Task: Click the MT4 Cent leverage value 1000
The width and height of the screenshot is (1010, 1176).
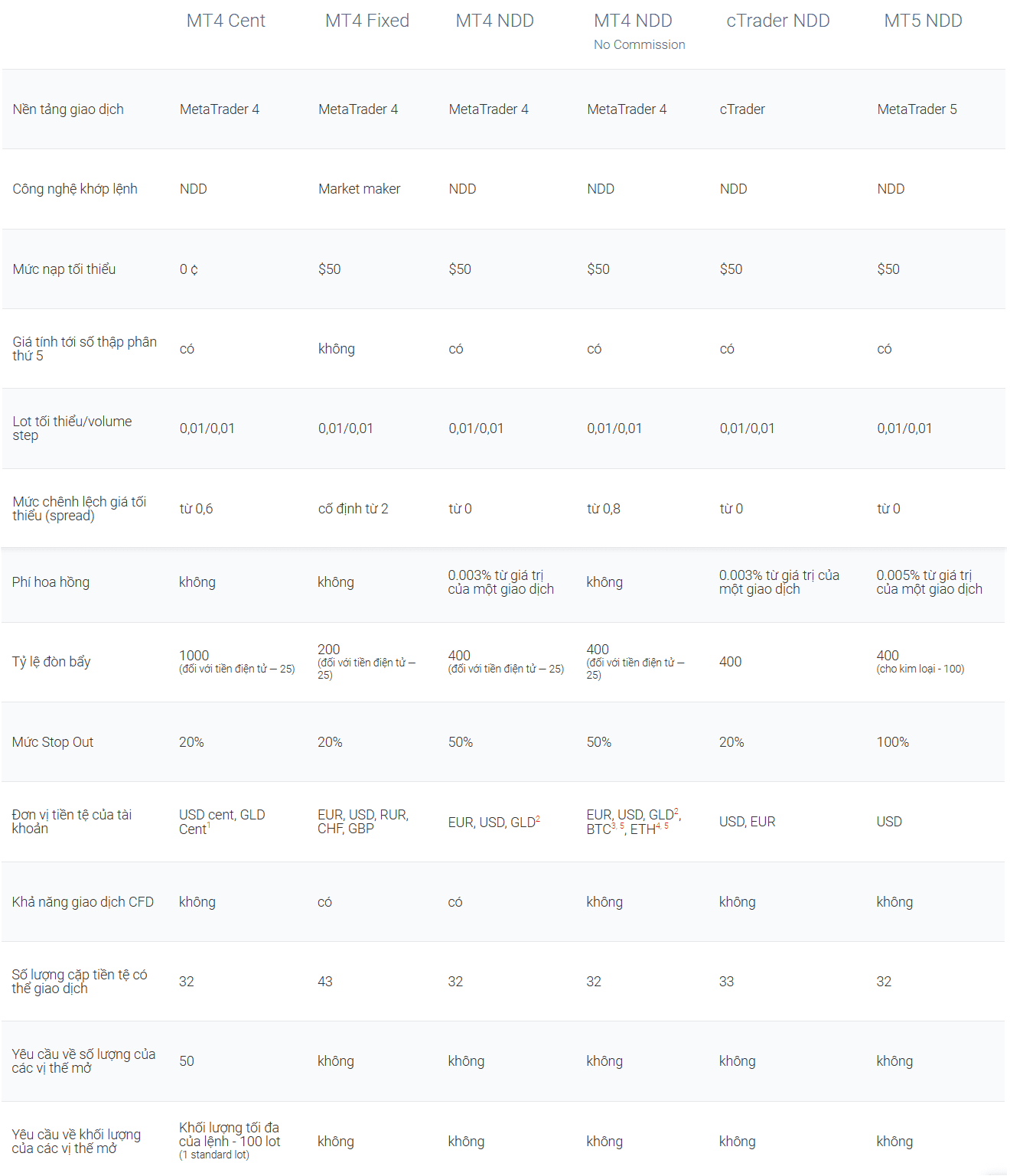Action: click(x=194, y=656)
